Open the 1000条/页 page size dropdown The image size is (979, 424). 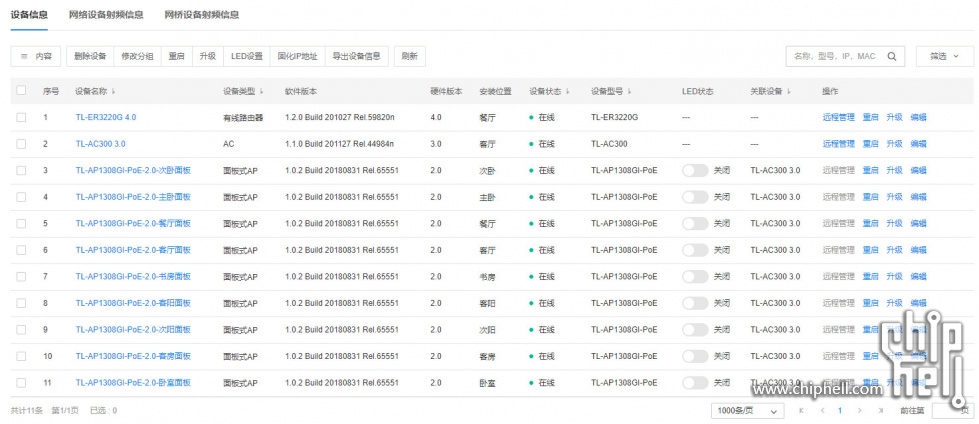[747, 411]
